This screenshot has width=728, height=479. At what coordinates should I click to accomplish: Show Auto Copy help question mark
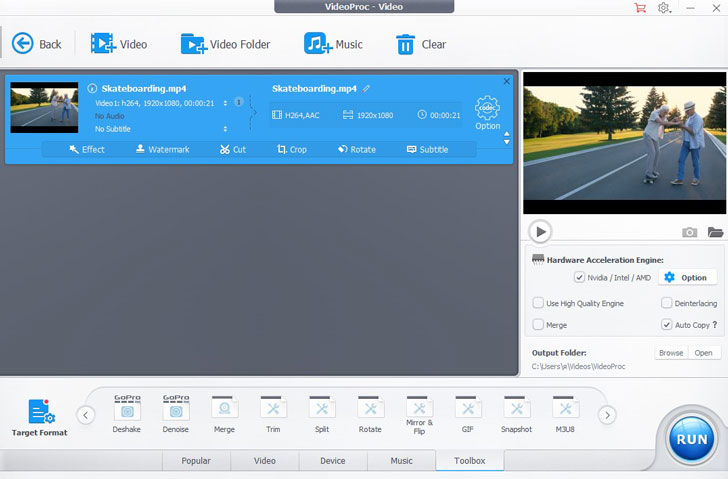pos(715,324)
